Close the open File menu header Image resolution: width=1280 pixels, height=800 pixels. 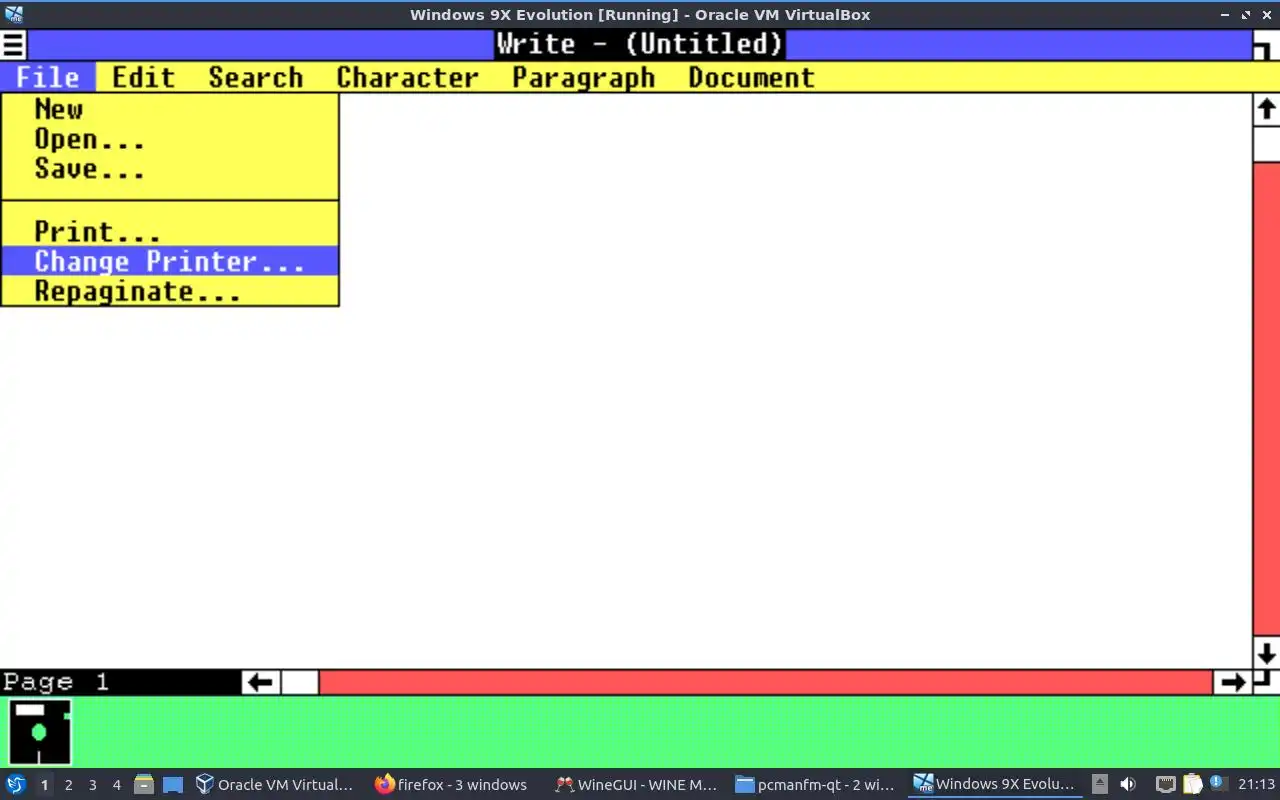tap(48, 77)
